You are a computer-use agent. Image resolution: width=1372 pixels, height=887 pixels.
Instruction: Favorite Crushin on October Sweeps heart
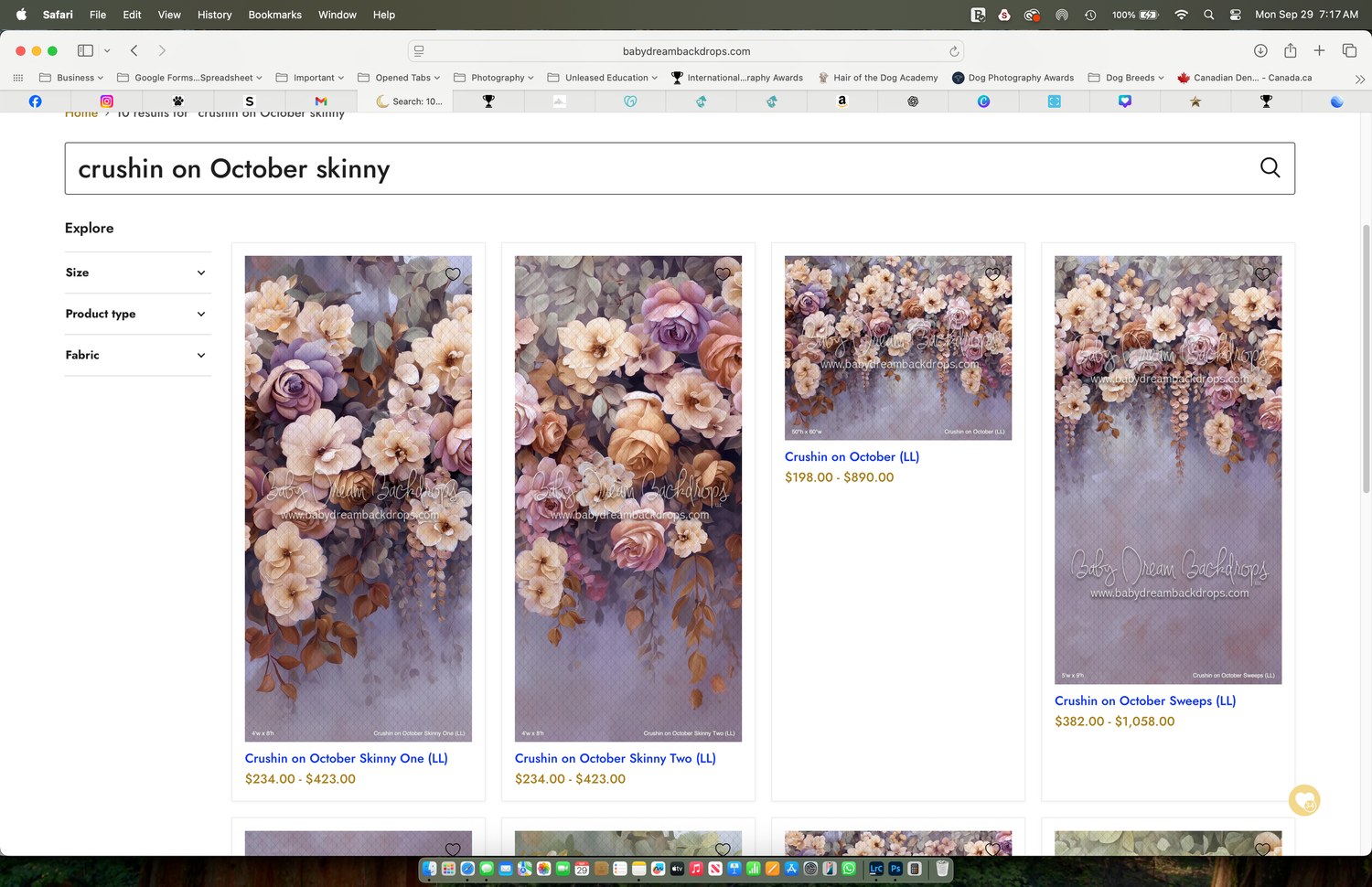(1262, 274)
